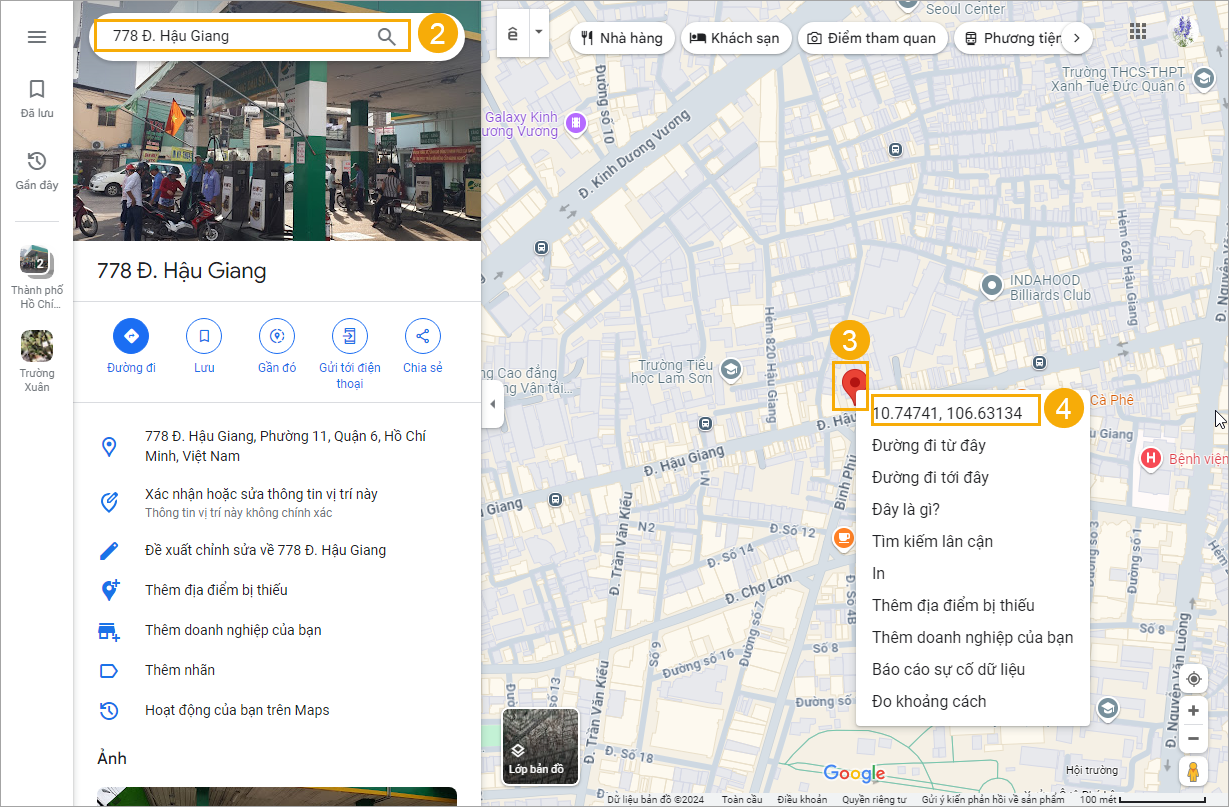Click the orange coffee cup marker
The image size is (1229, 807).
pos(845,539)
